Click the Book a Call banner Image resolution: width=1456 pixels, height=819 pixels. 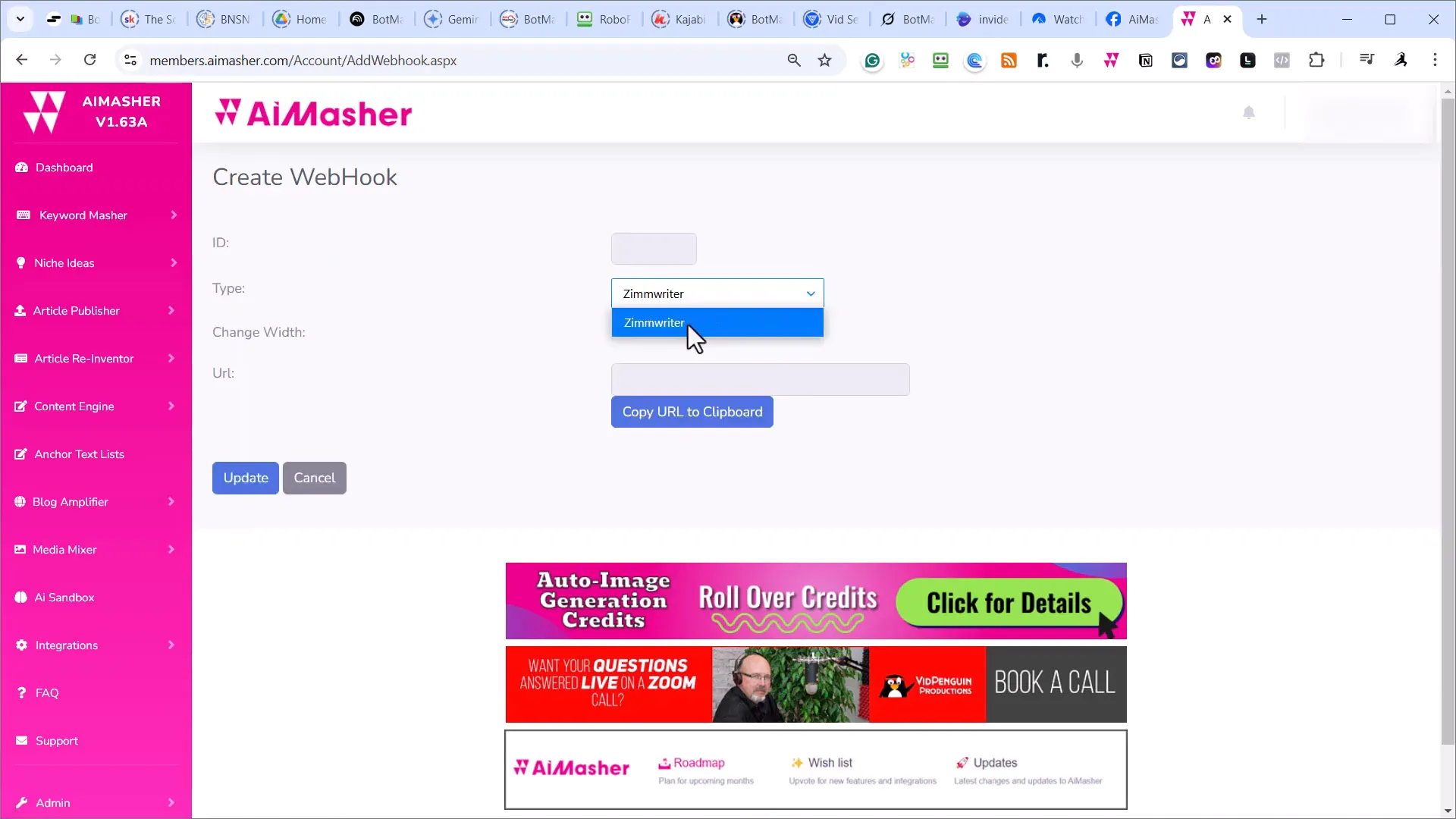(816, 684)
